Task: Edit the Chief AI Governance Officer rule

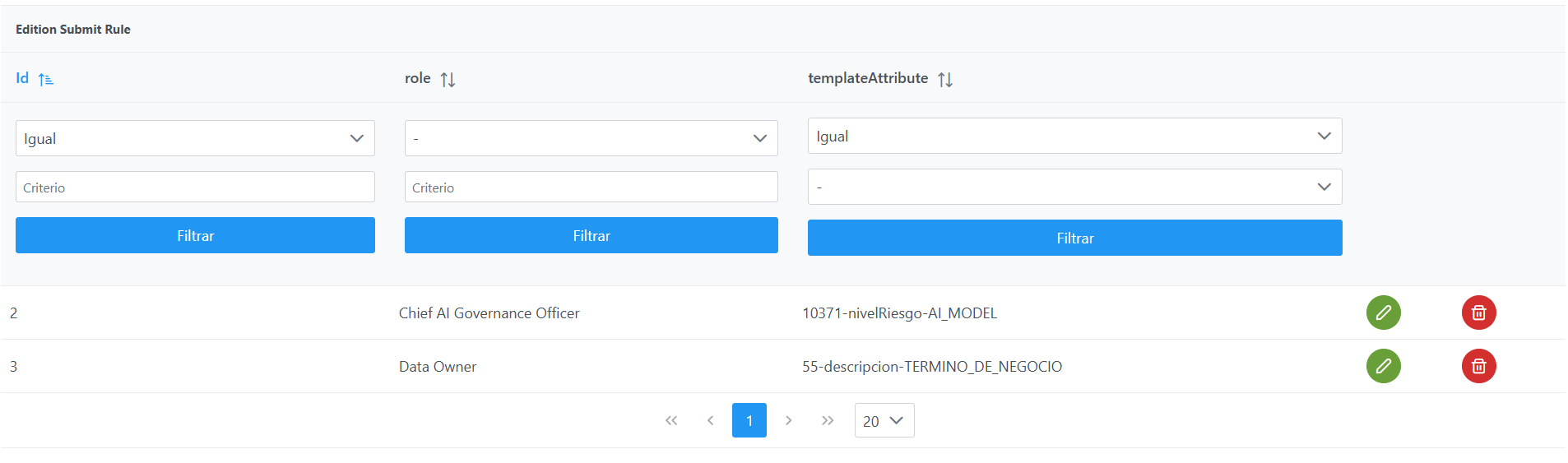Action: [1383, 313]
